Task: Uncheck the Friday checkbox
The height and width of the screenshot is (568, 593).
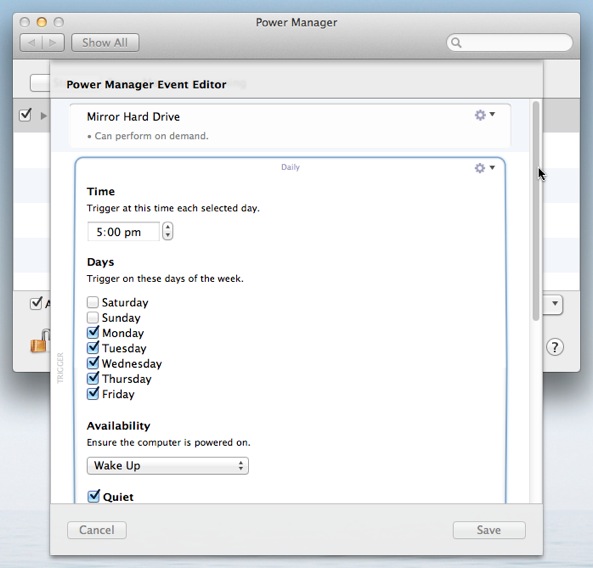Action: pyautogui.click(x=93, y=394)
